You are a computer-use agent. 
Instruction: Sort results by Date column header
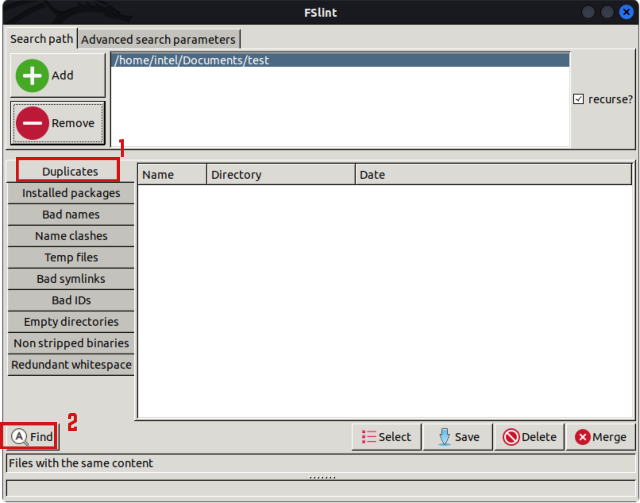pyautogui.click(x=492, y=175)
